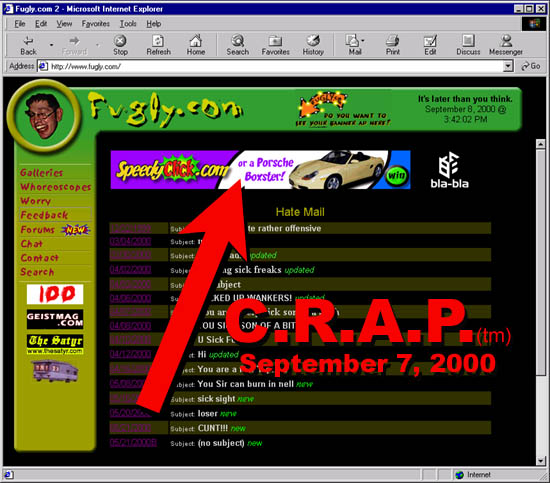Click the Forward toolbar button

74,46
